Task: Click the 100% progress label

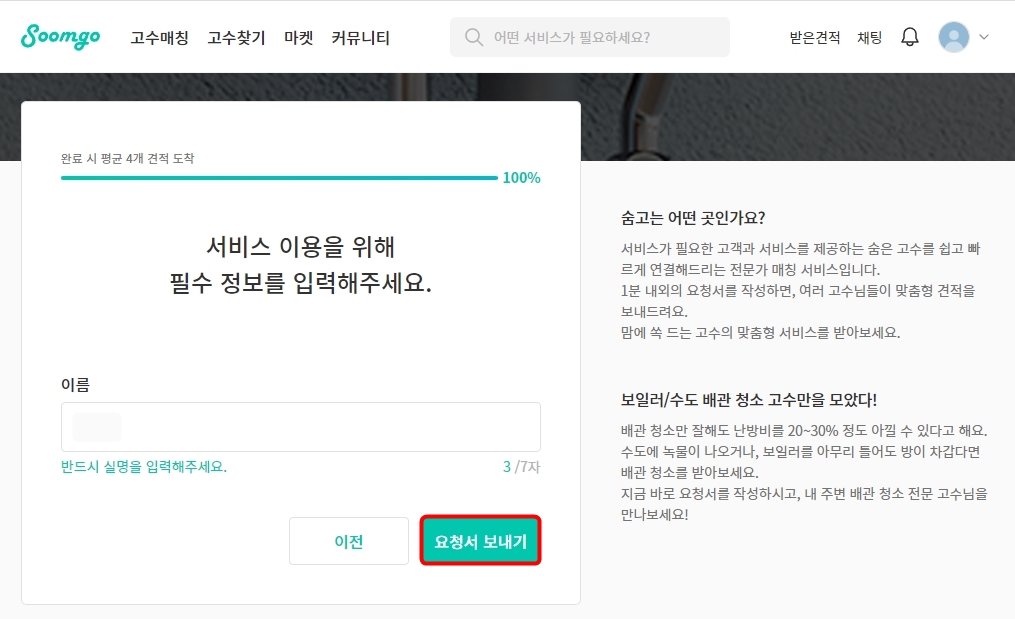Action: point(522,177)
